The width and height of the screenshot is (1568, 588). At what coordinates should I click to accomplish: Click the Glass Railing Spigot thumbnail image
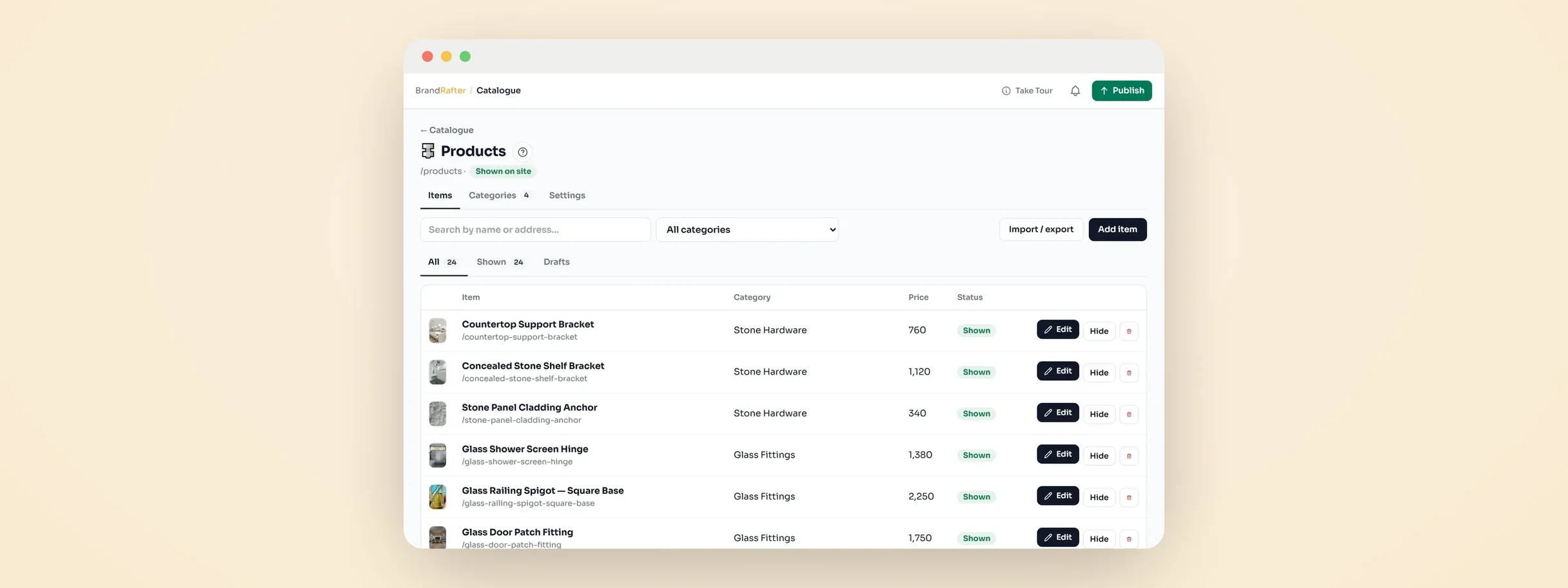point(438,497)
